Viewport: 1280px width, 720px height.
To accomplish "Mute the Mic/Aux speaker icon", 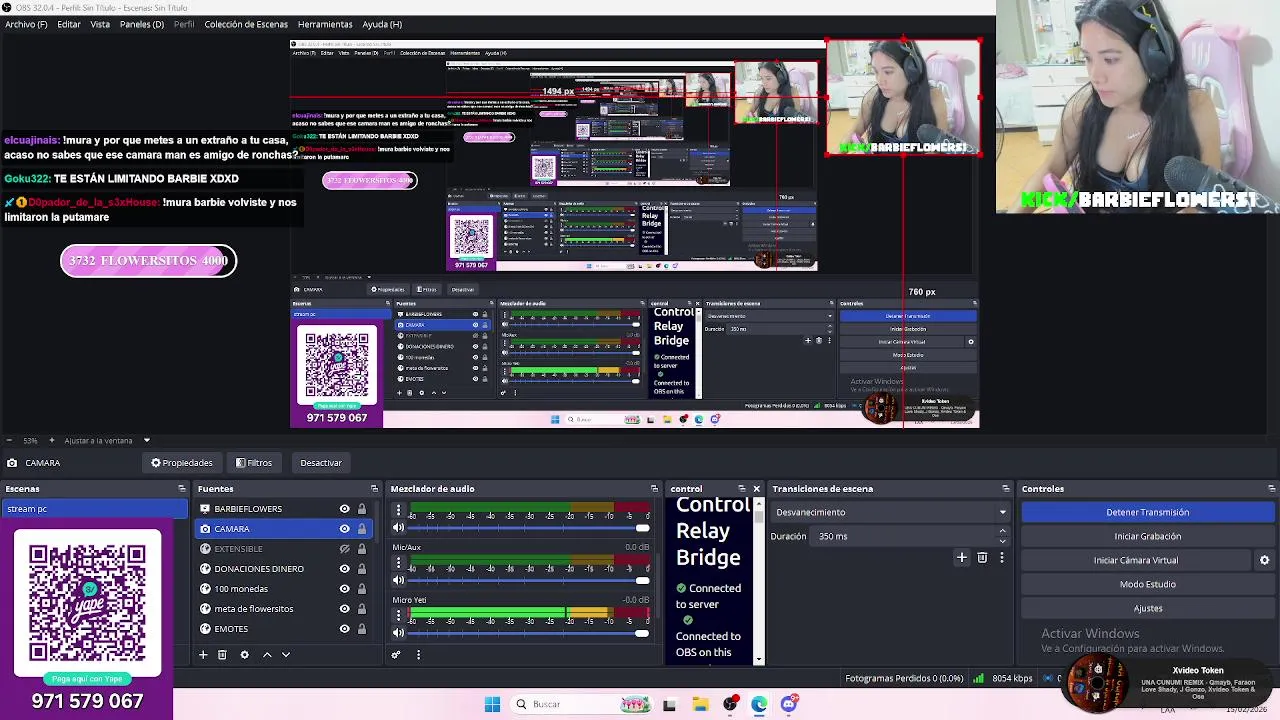I will tap(398, 580).
